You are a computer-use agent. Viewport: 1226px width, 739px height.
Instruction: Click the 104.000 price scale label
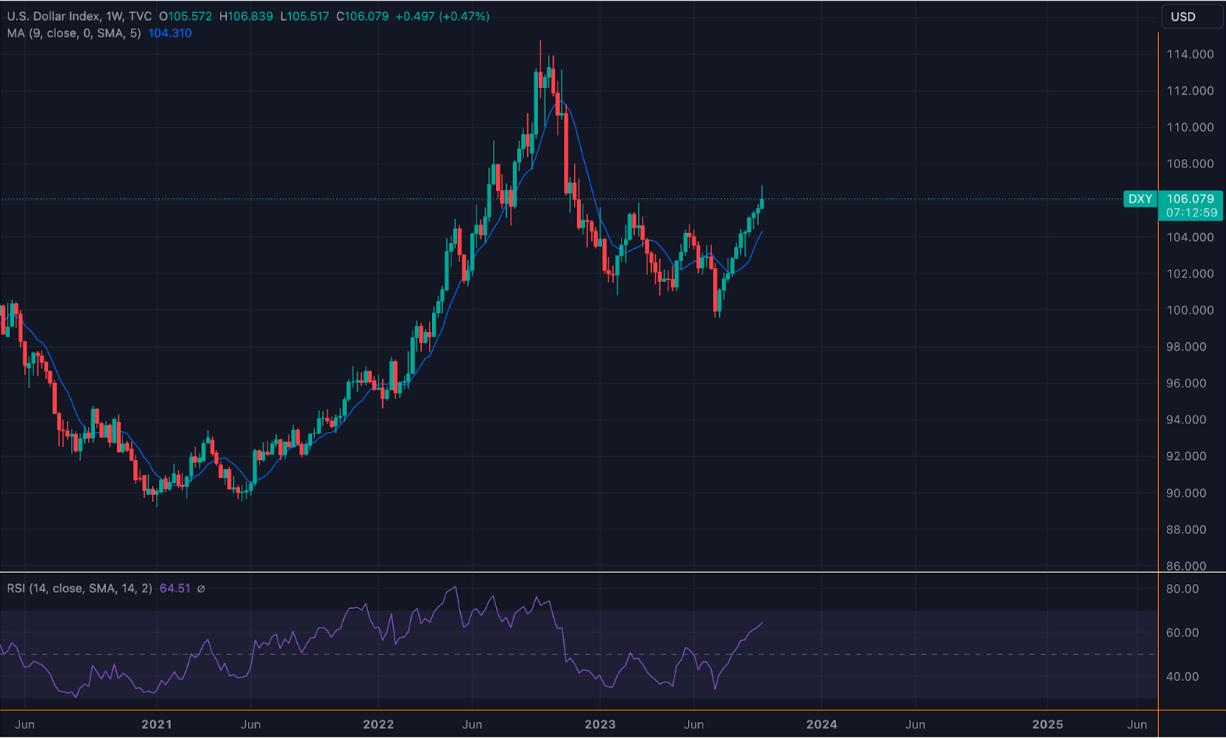[1190, 237]
